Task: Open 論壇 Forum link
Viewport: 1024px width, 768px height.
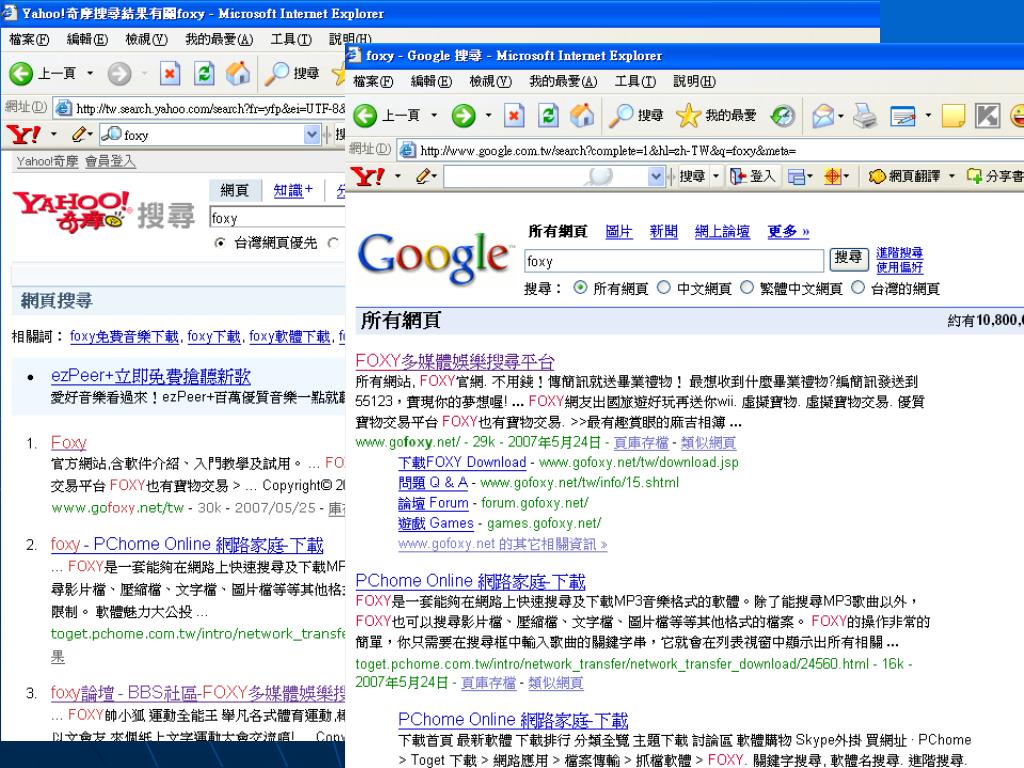Action: point(433,503)
